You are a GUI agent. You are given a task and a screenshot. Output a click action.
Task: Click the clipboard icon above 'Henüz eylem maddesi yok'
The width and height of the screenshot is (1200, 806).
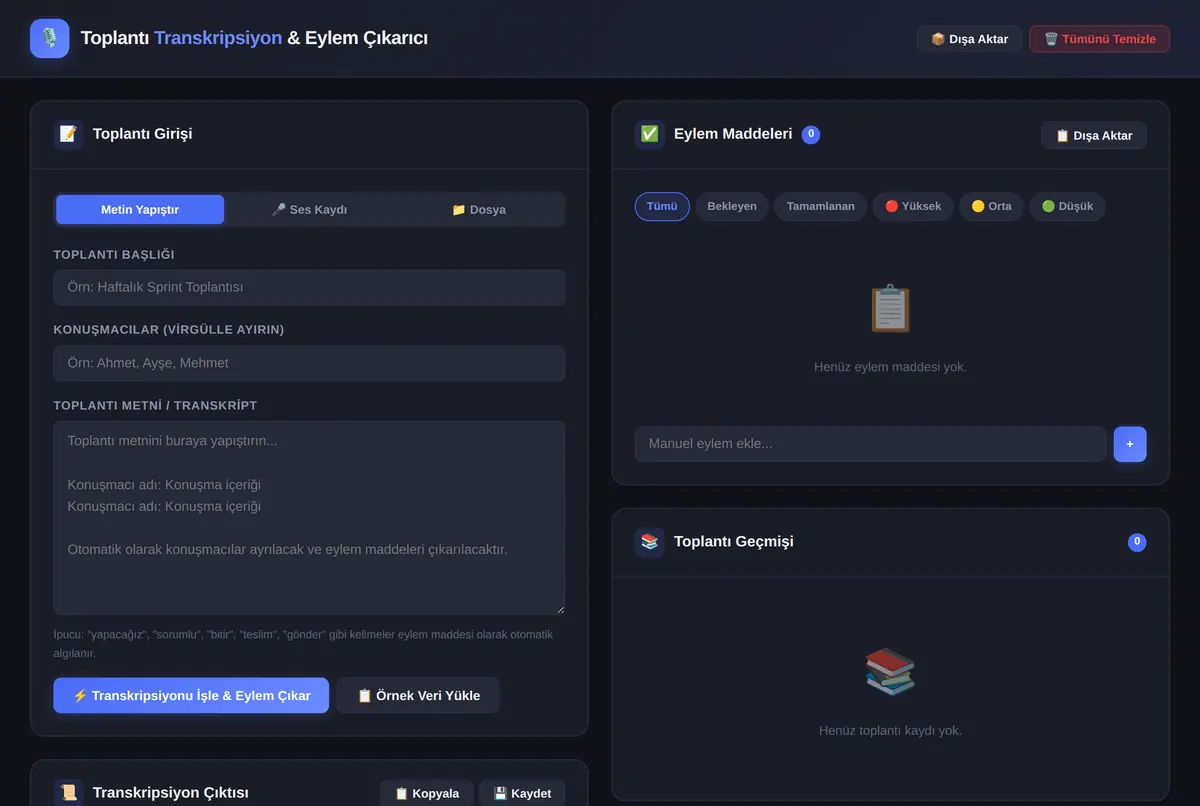click(x=890, y=309)
